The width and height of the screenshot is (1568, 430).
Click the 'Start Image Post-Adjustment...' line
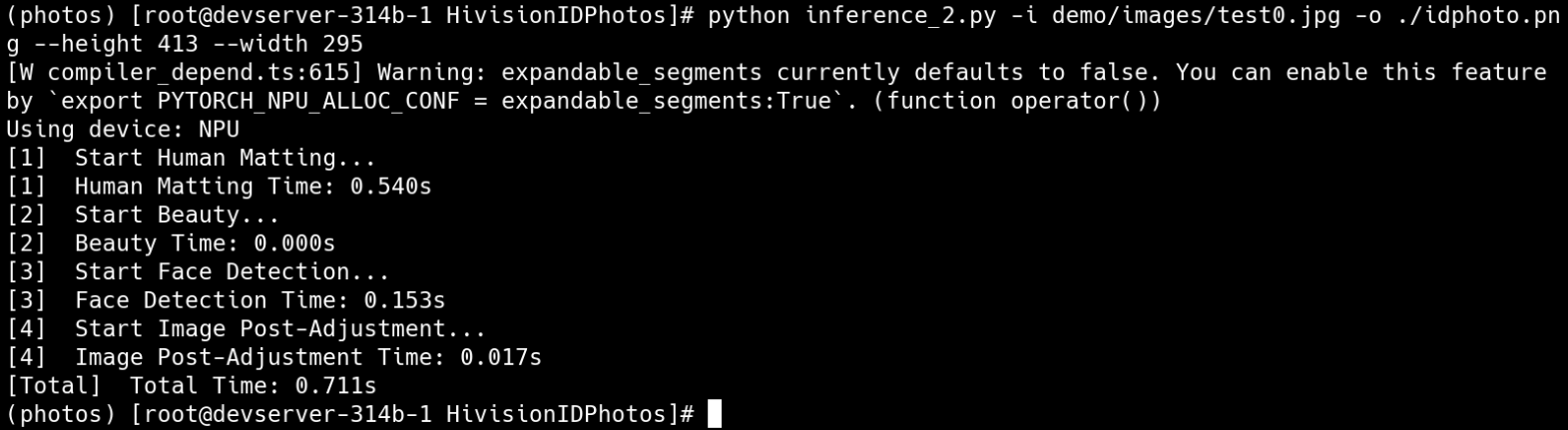(x=279, y=328)
